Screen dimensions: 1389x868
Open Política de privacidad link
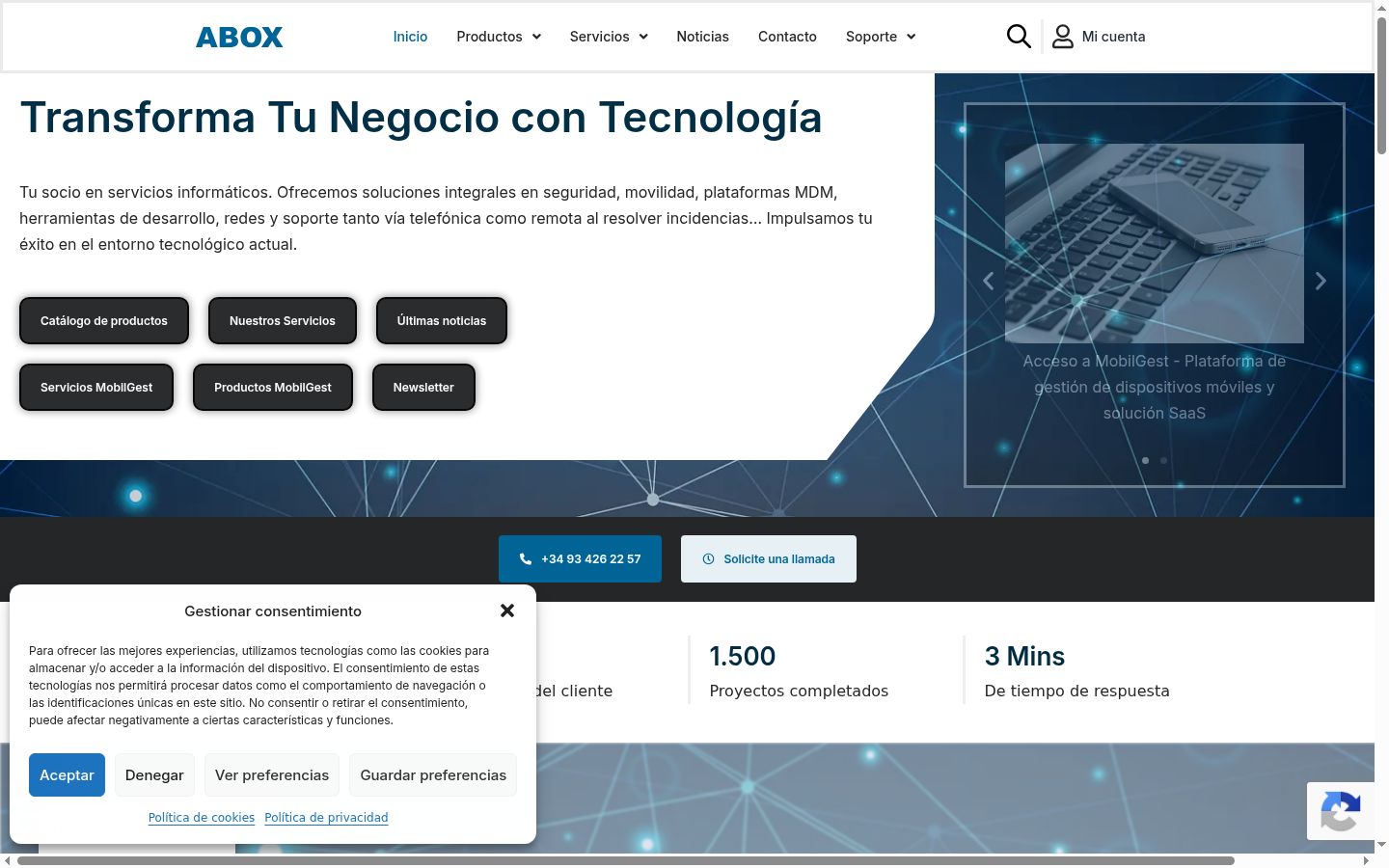[326, 817]
